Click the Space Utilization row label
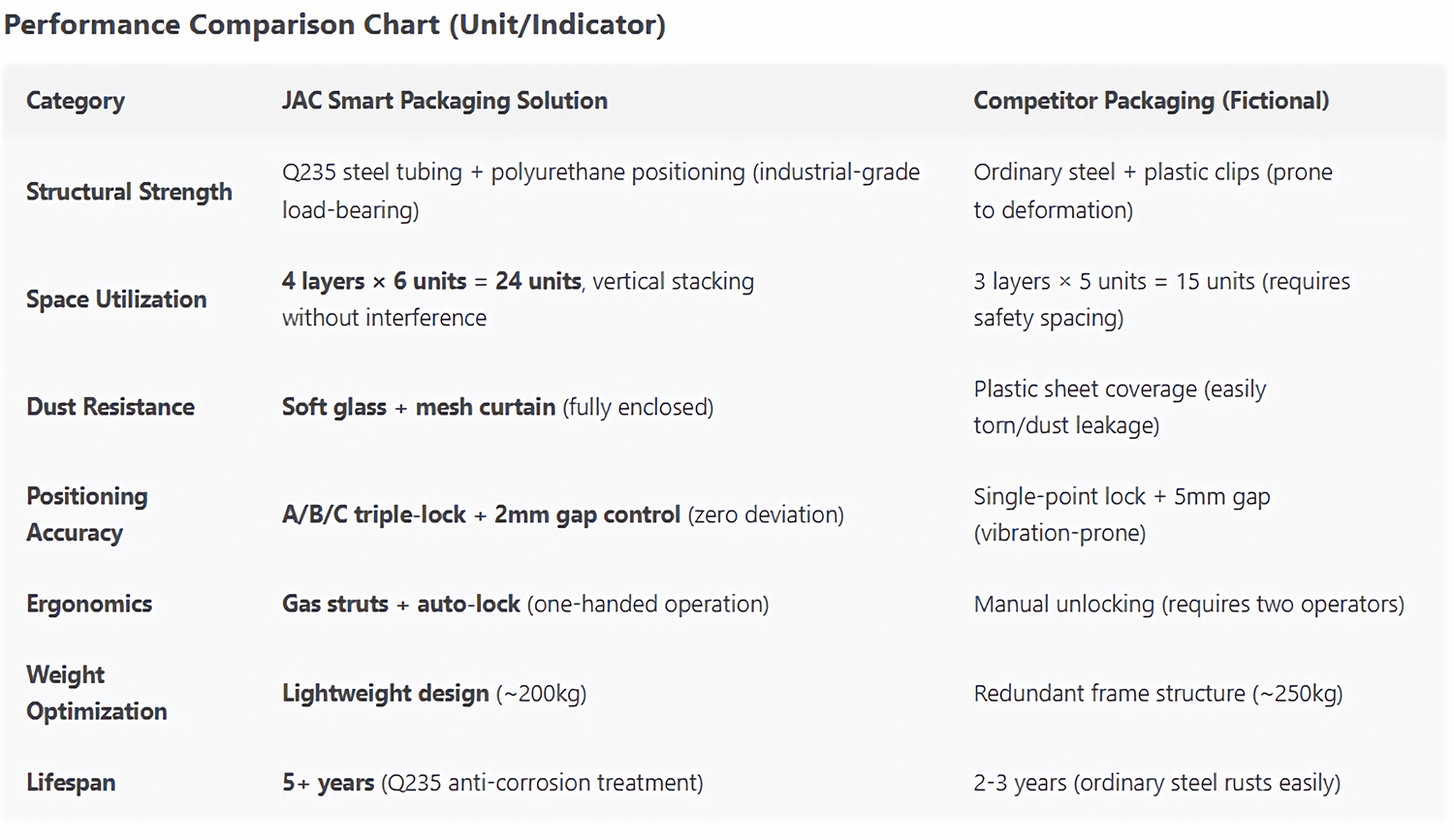The image size is (1454, 840). click(x=116, y=299)
